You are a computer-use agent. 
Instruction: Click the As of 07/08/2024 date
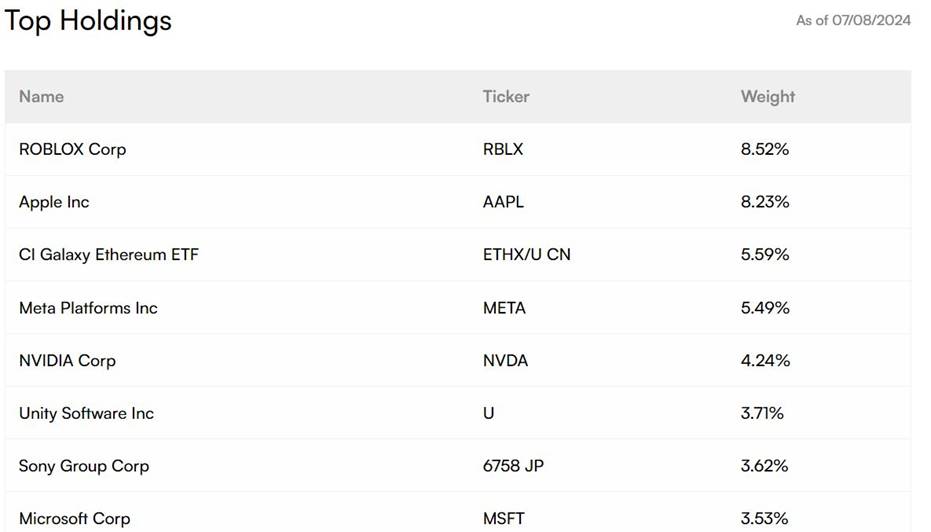tap(853, 20)
